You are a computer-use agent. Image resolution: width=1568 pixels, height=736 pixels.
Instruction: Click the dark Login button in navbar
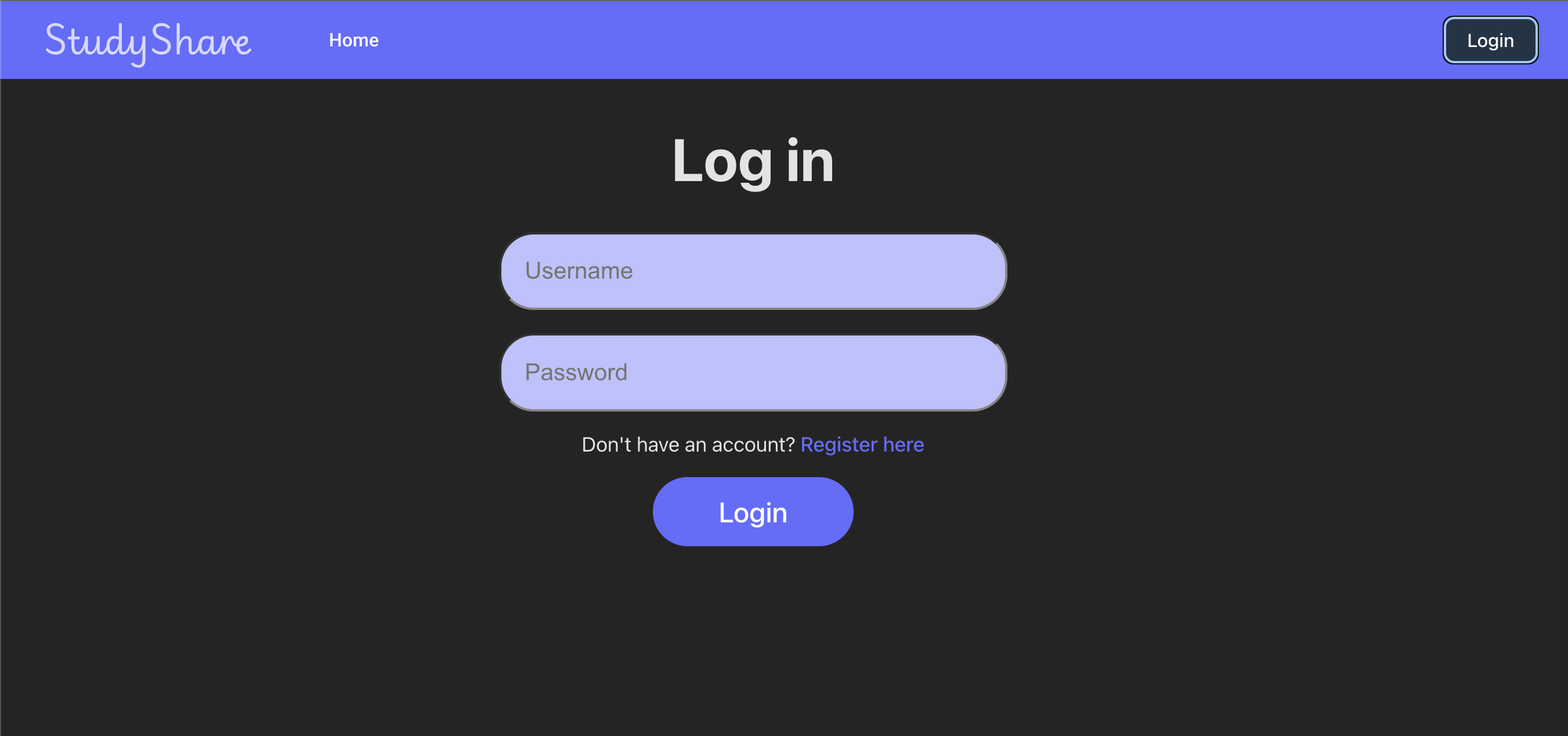tap(1490, 40)
